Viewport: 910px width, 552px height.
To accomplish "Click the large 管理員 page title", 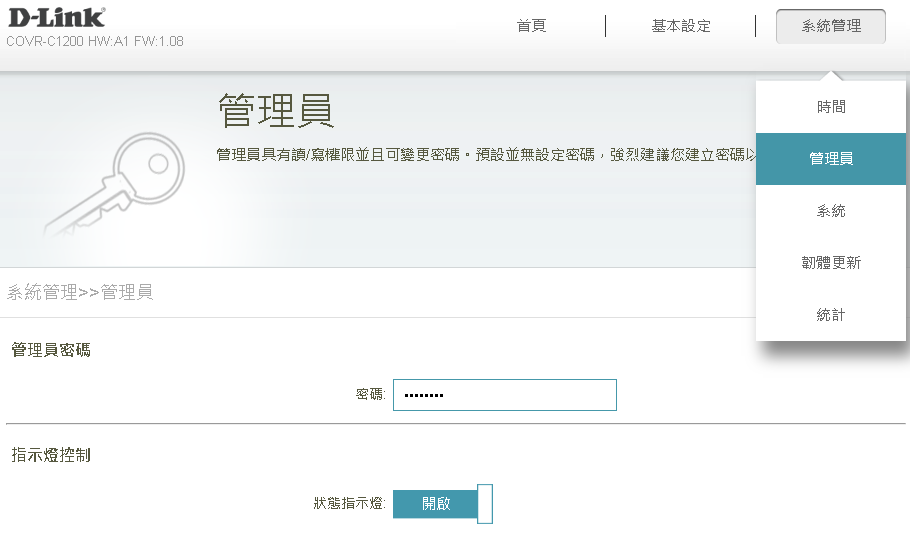I will [275, 111].
